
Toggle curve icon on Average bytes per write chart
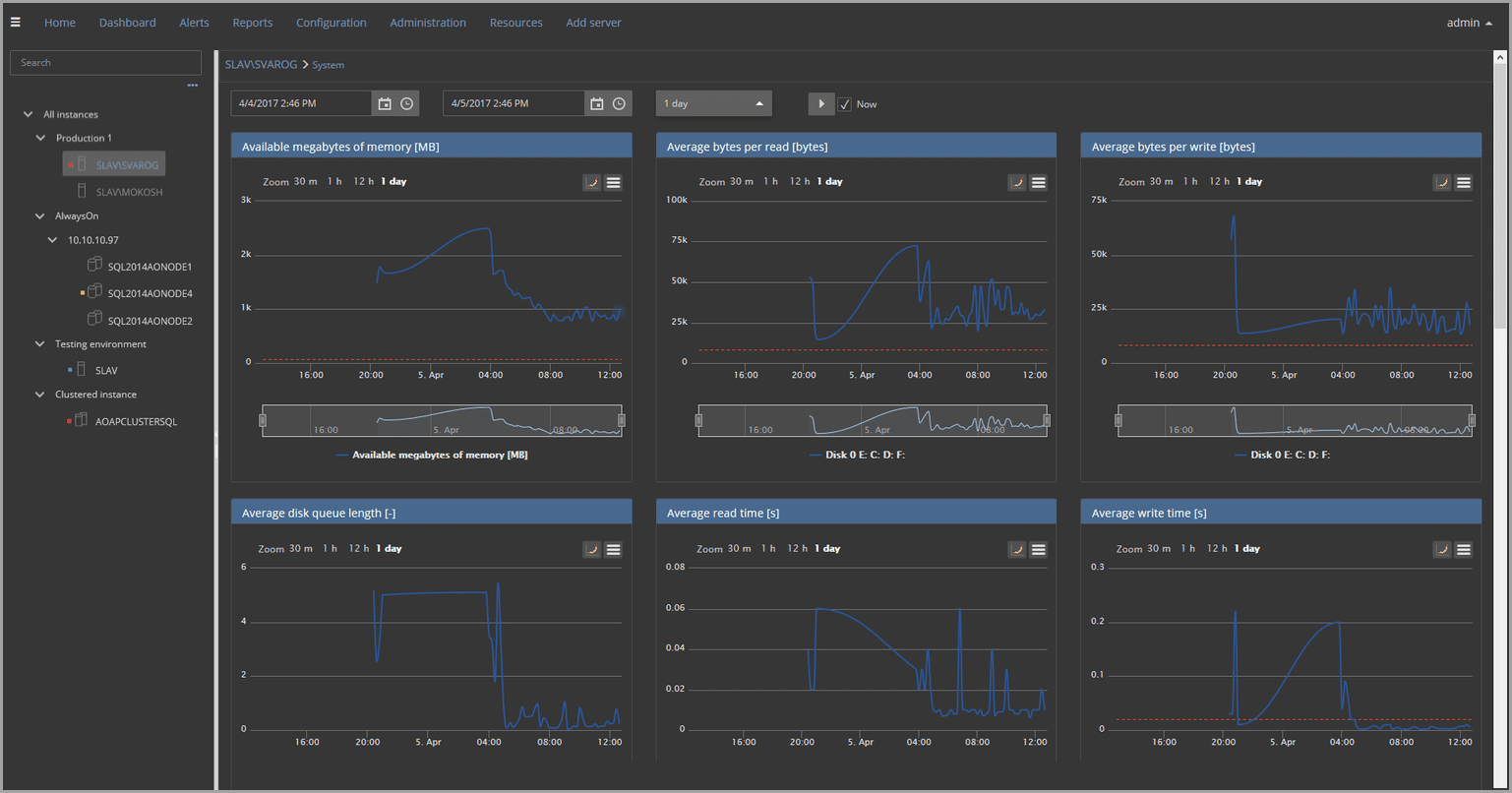(x=1442, y=182)
